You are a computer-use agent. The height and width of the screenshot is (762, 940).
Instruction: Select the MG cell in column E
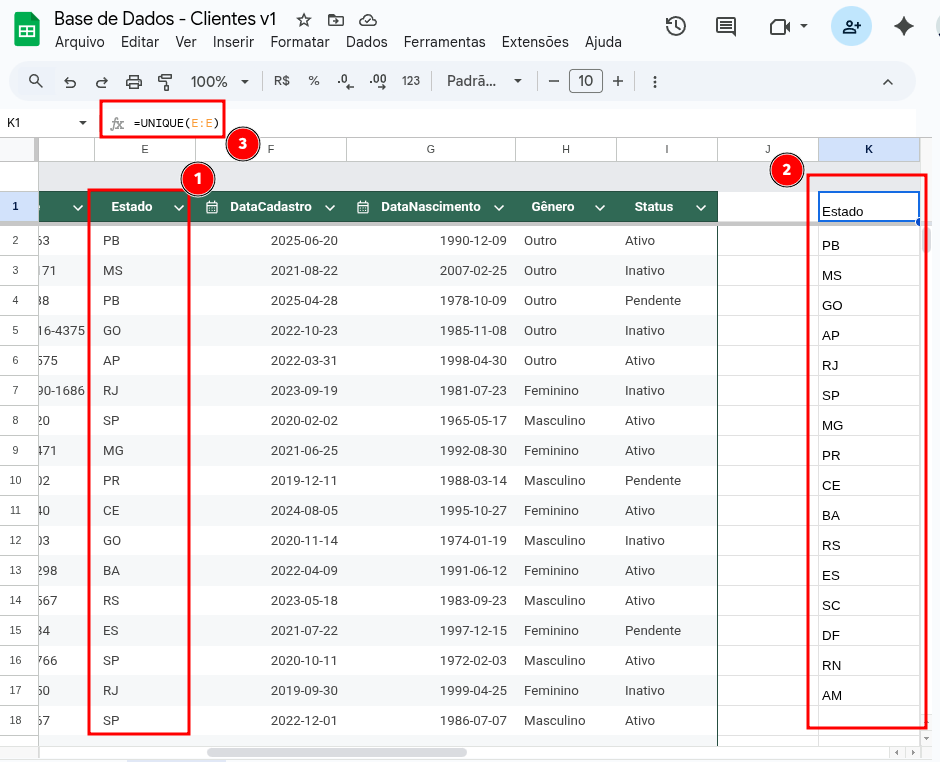click(x=144, y=450)
